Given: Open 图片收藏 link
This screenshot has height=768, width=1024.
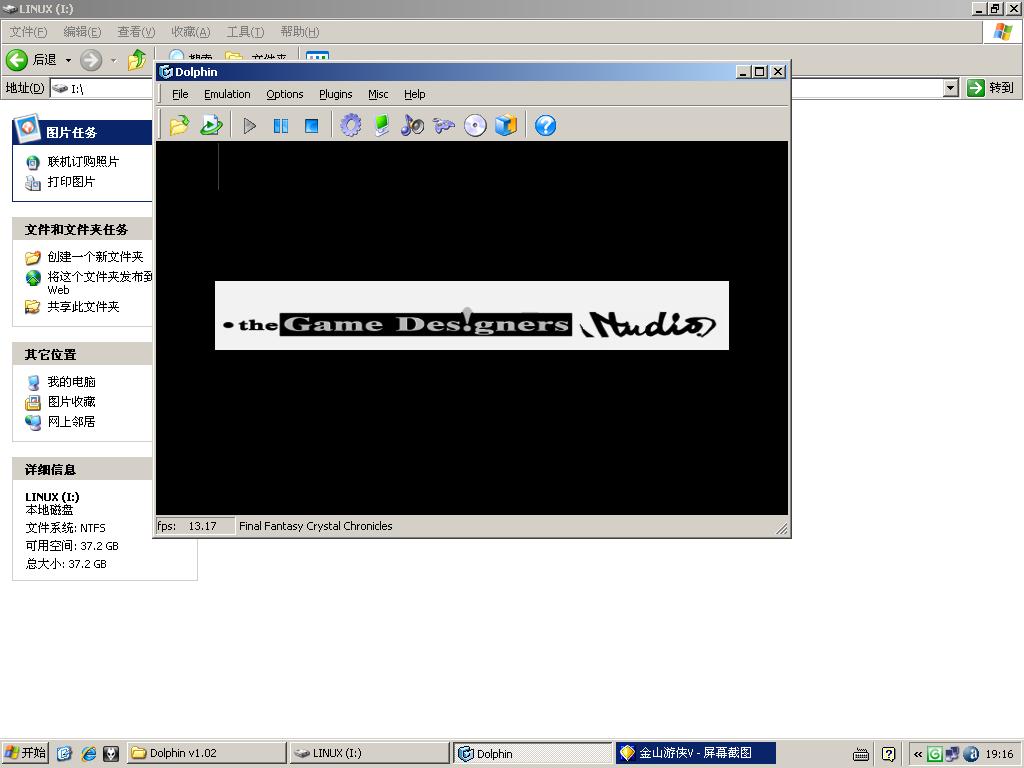Looking at the screenshot, I should click(71, 402).
